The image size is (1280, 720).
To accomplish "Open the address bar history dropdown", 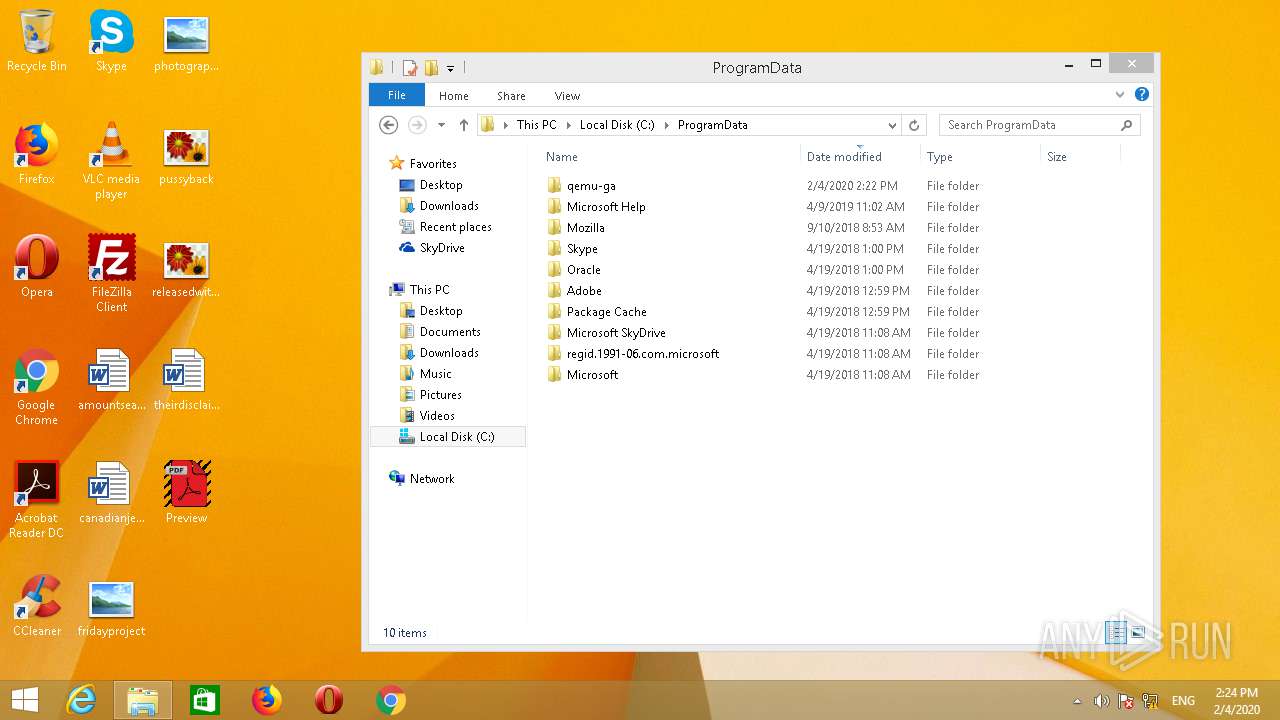I will (x=892, y=125).
